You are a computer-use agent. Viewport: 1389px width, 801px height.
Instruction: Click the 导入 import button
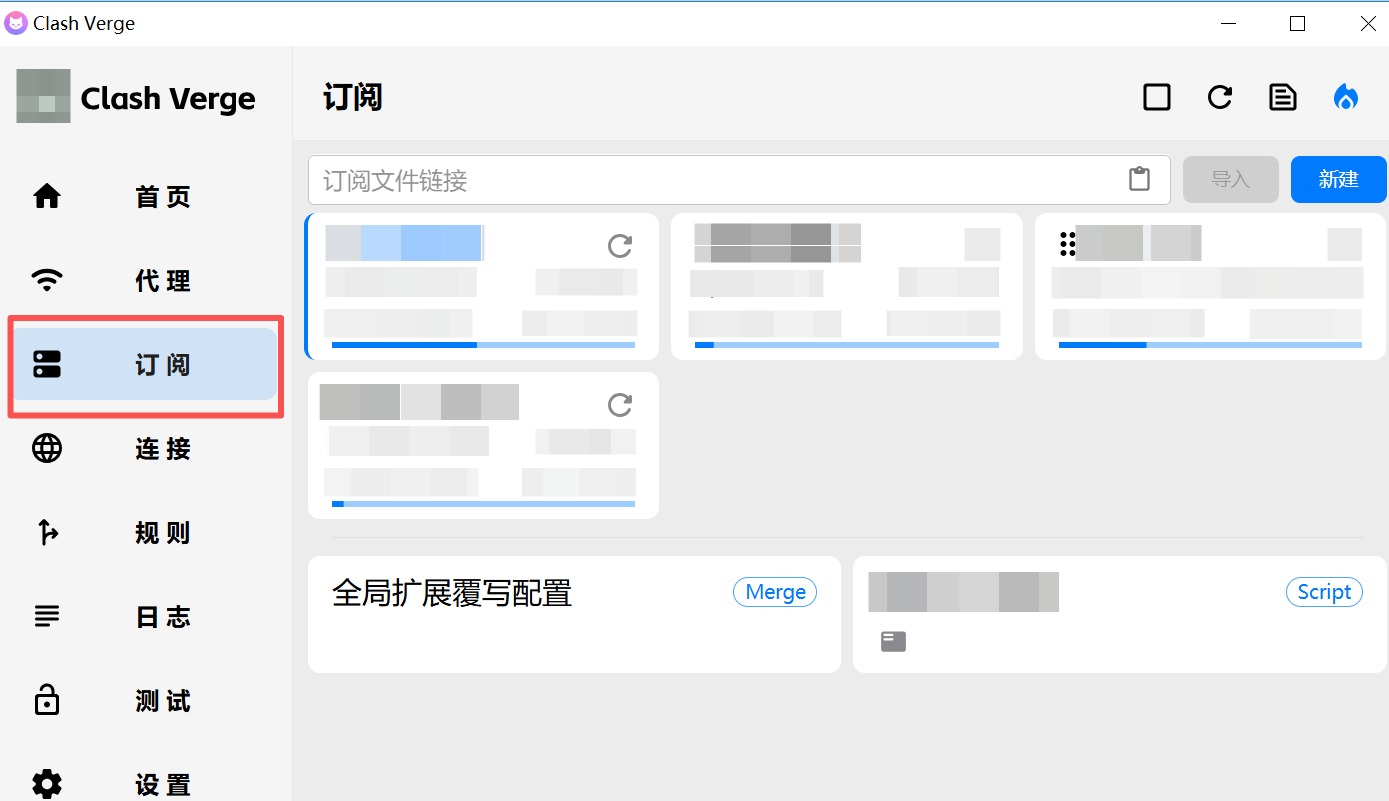tap(1230, 180)
